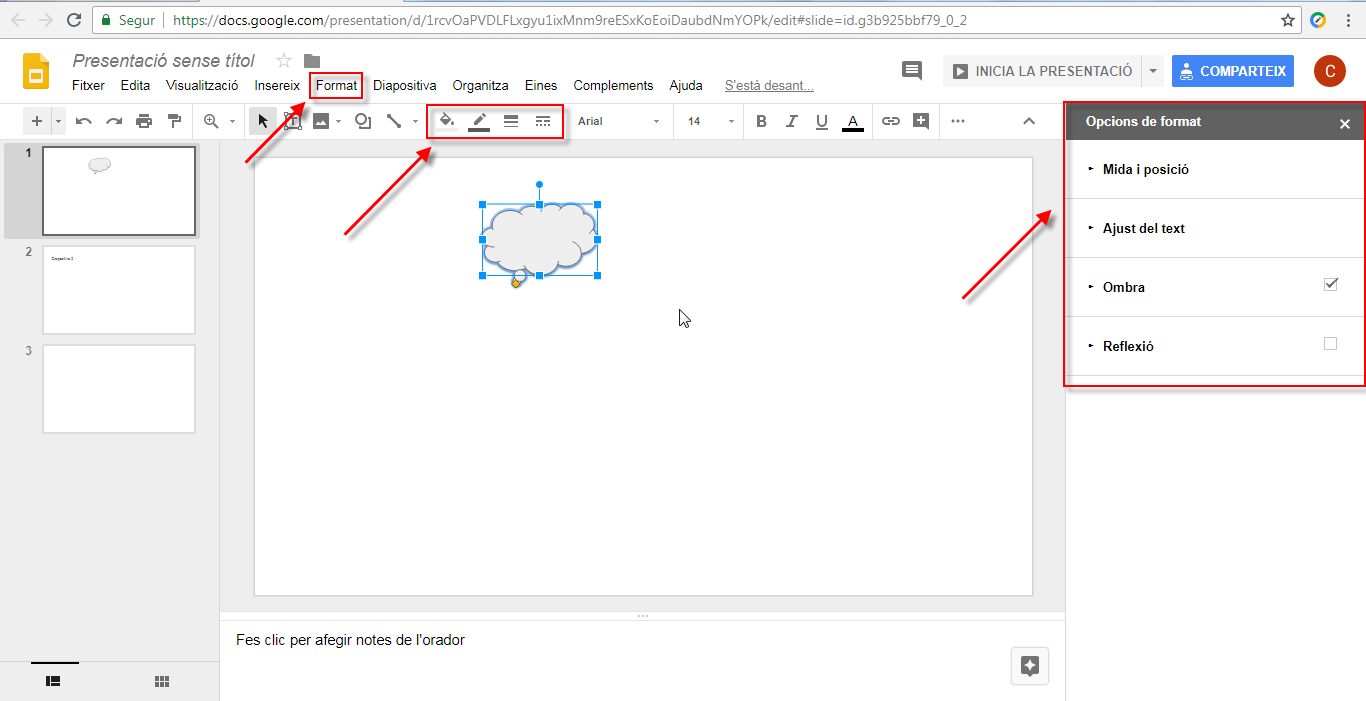The width and height of the screenshot is (1366, 701).
Task: Open the font size 14 dropdown
Action: [710, 121]
